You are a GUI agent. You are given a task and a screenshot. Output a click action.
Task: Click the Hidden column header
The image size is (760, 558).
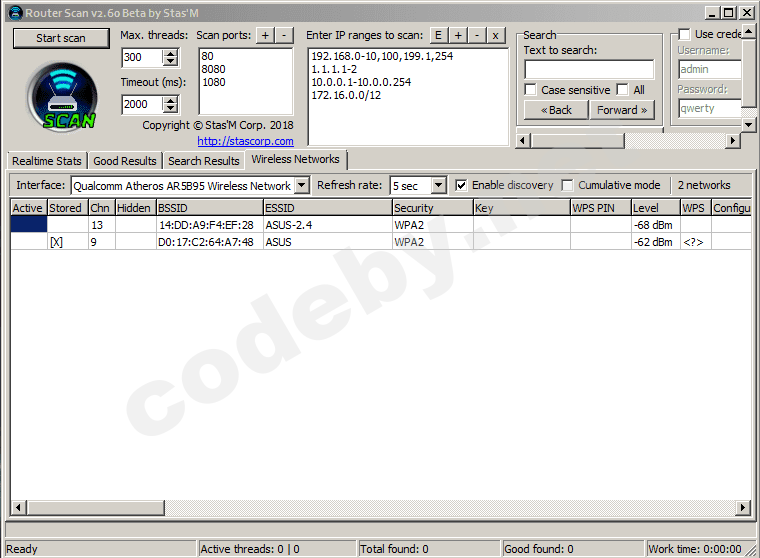136,208
